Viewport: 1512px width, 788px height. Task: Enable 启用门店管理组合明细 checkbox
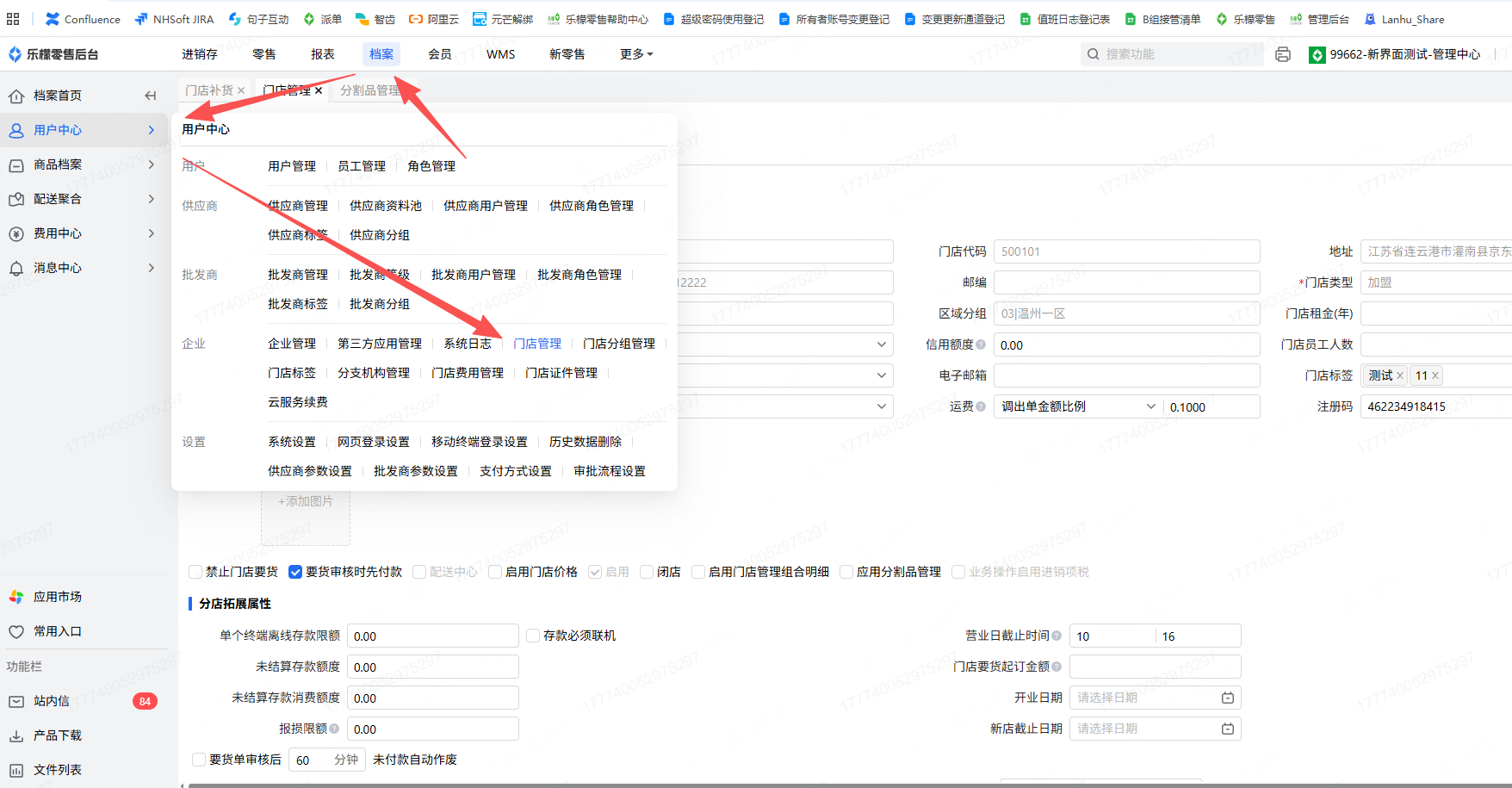pos(698,572)
